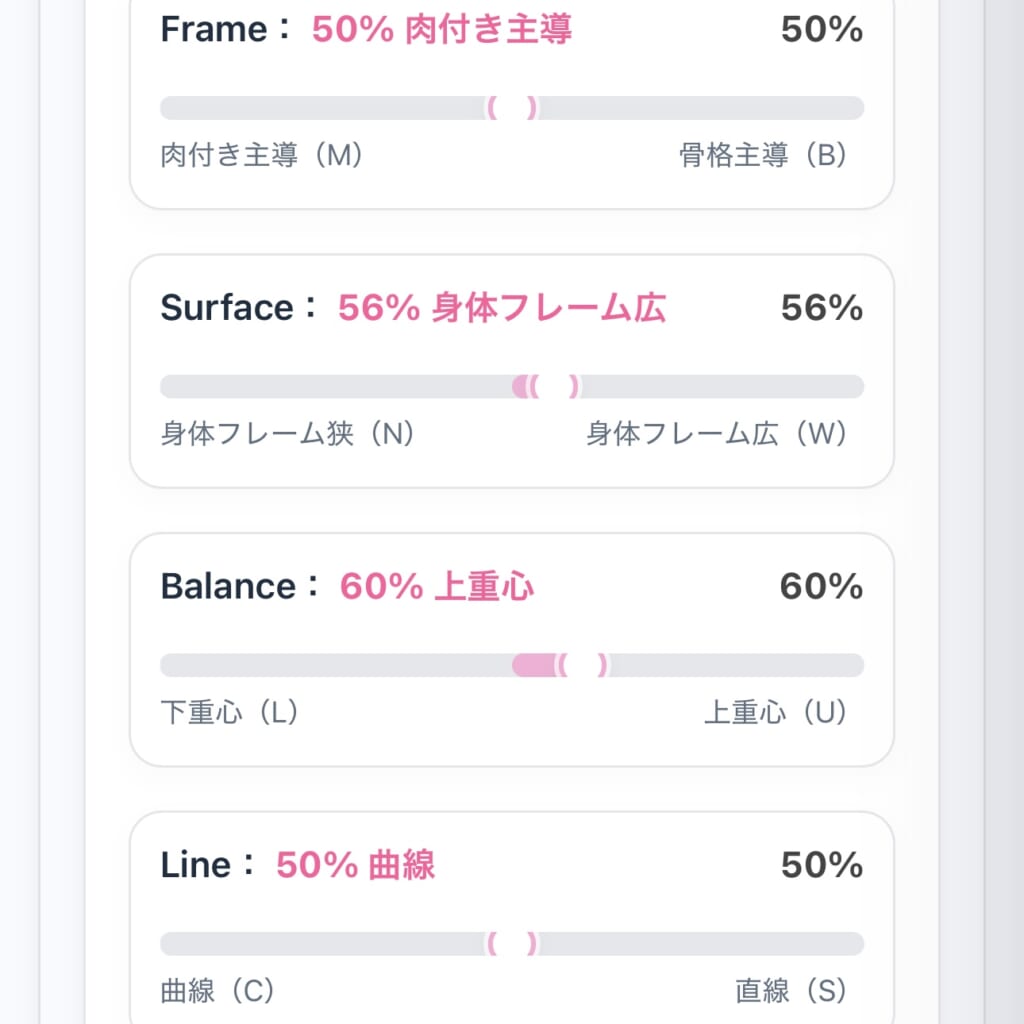Screen dimensions: 1024x1024
Task: Click the 身体フレーム狭（N）label
Action: pyautogui.click(x=288, y=434)
